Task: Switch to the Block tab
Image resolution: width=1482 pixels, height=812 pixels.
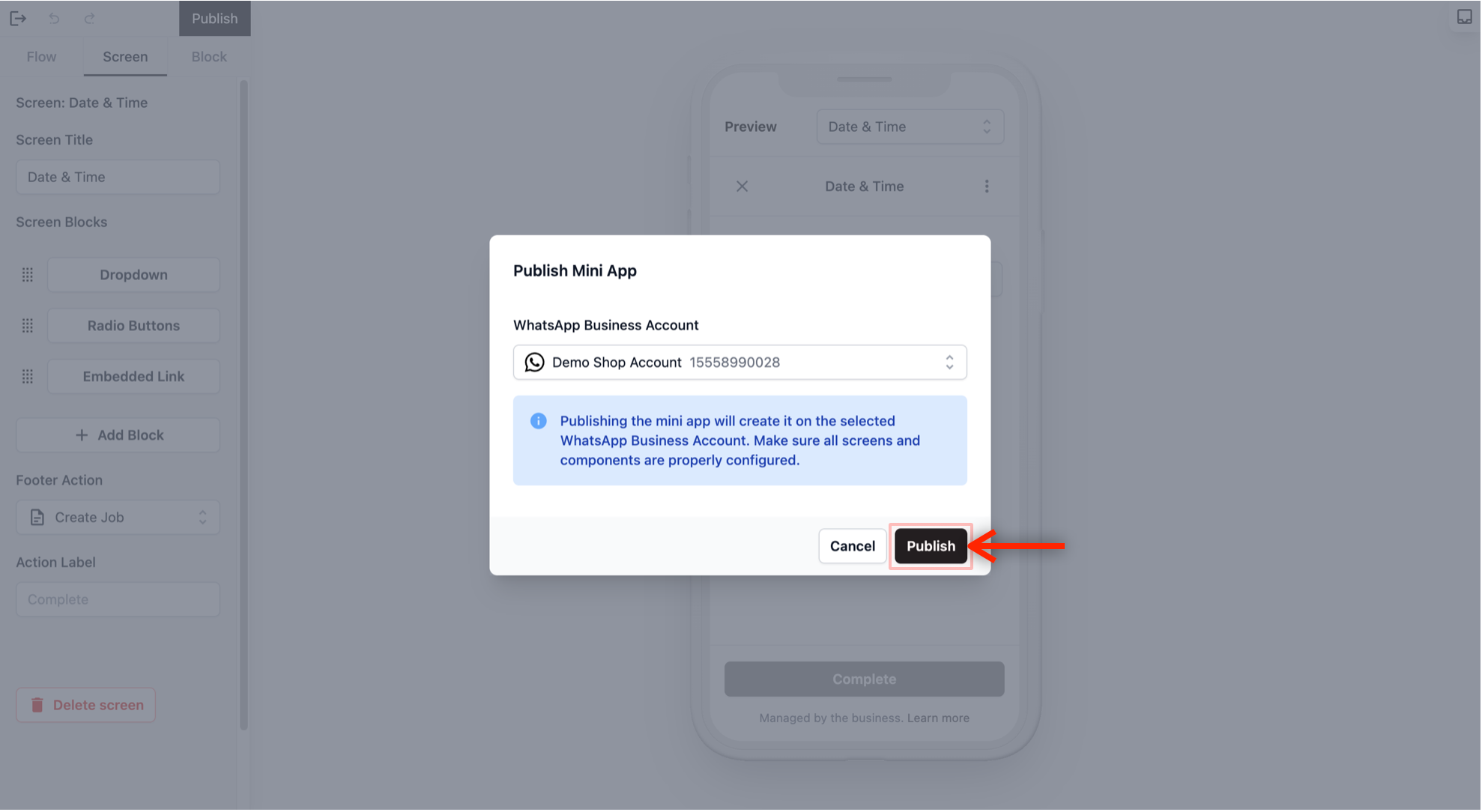Action: coord(209,57)
